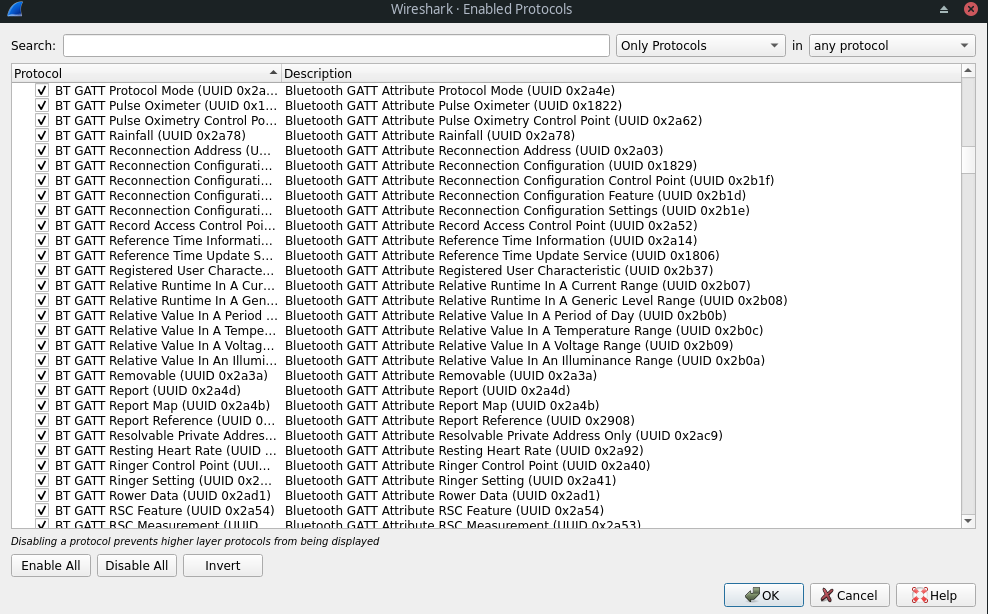
Task: Open the Only Protocols dropdown
Action: click(x=700, y=45)
